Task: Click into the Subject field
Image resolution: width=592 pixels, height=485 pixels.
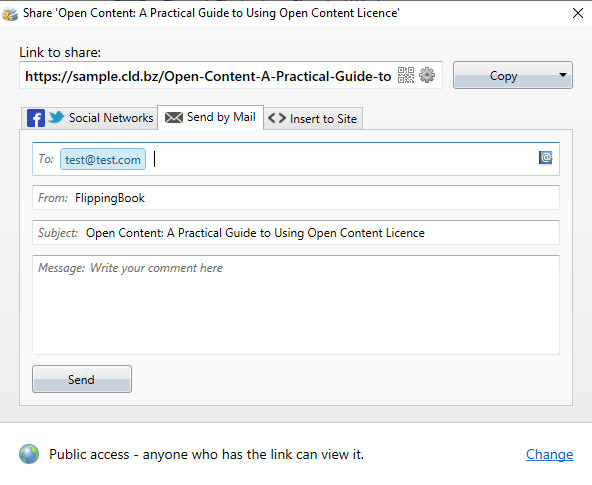Action: coord(296,232)
